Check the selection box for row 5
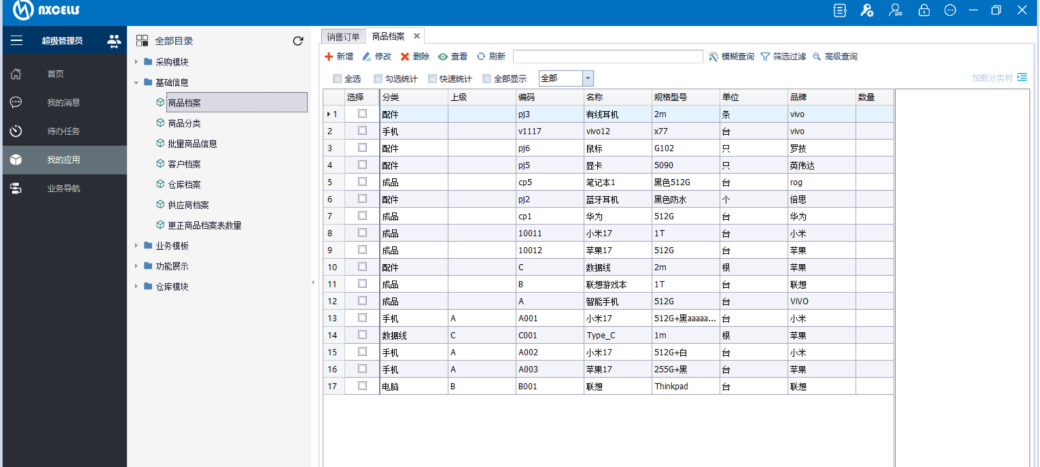 (361, 182)
